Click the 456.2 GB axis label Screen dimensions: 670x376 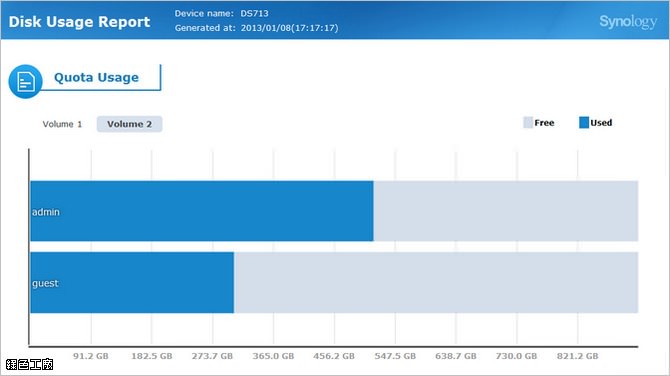[x=334, y=356]
